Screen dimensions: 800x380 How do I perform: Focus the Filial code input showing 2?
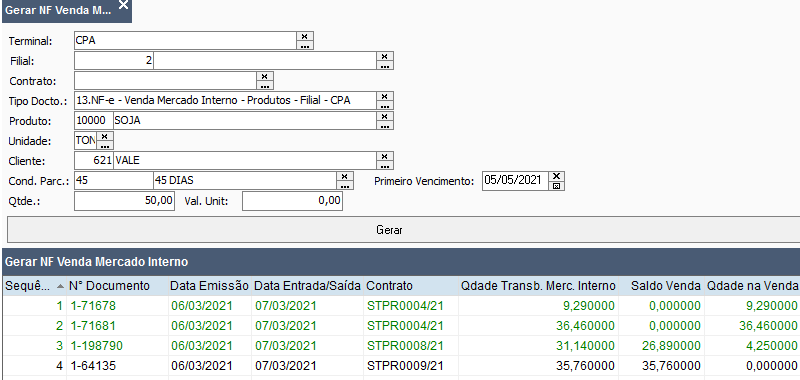pos(114,61)
